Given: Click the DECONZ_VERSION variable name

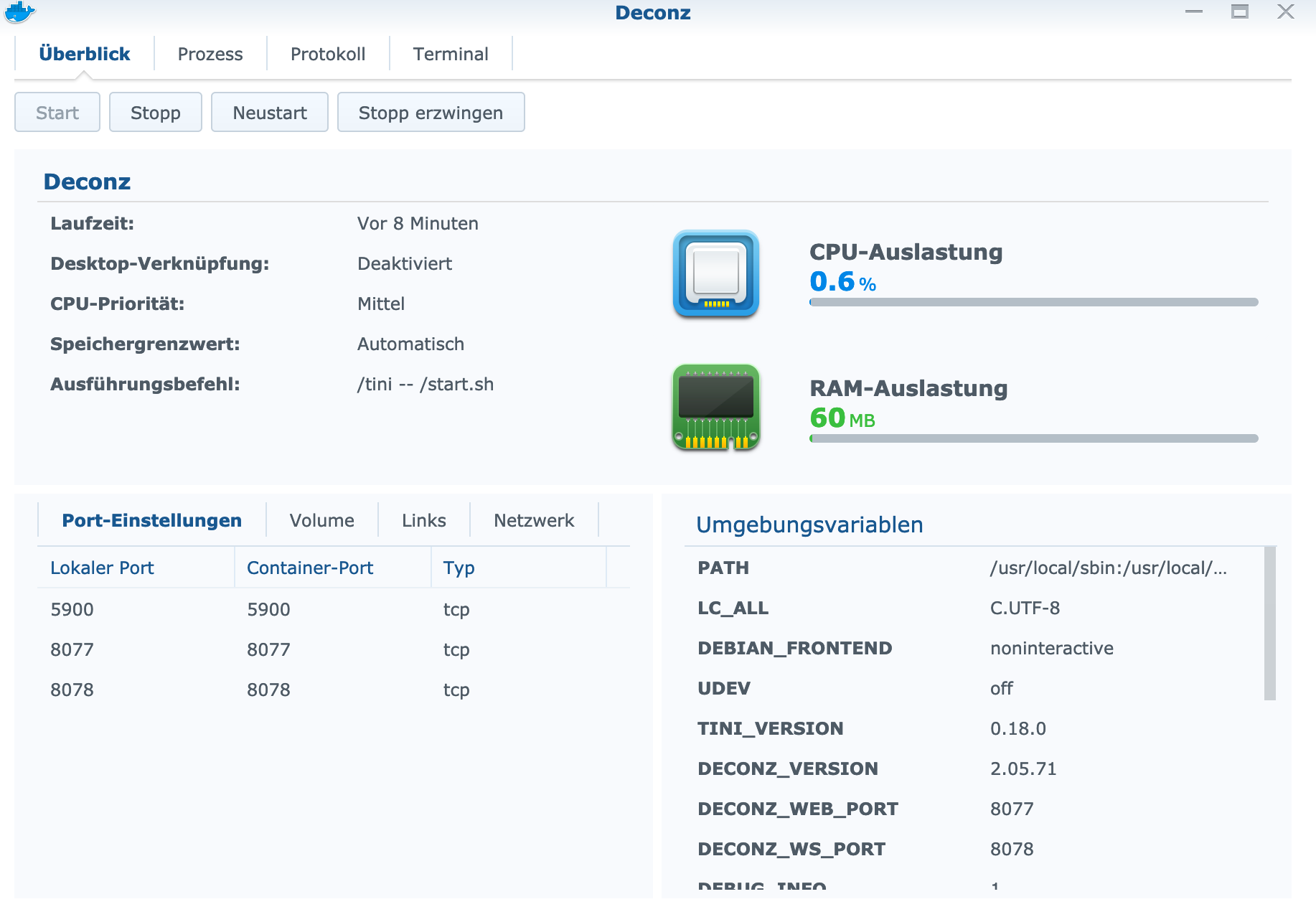Looking at the screenshot, I should [788, 768].
